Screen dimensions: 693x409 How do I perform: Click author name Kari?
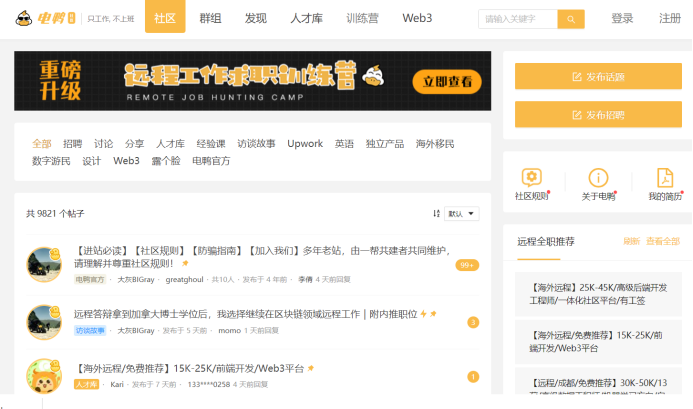point(117,384)
